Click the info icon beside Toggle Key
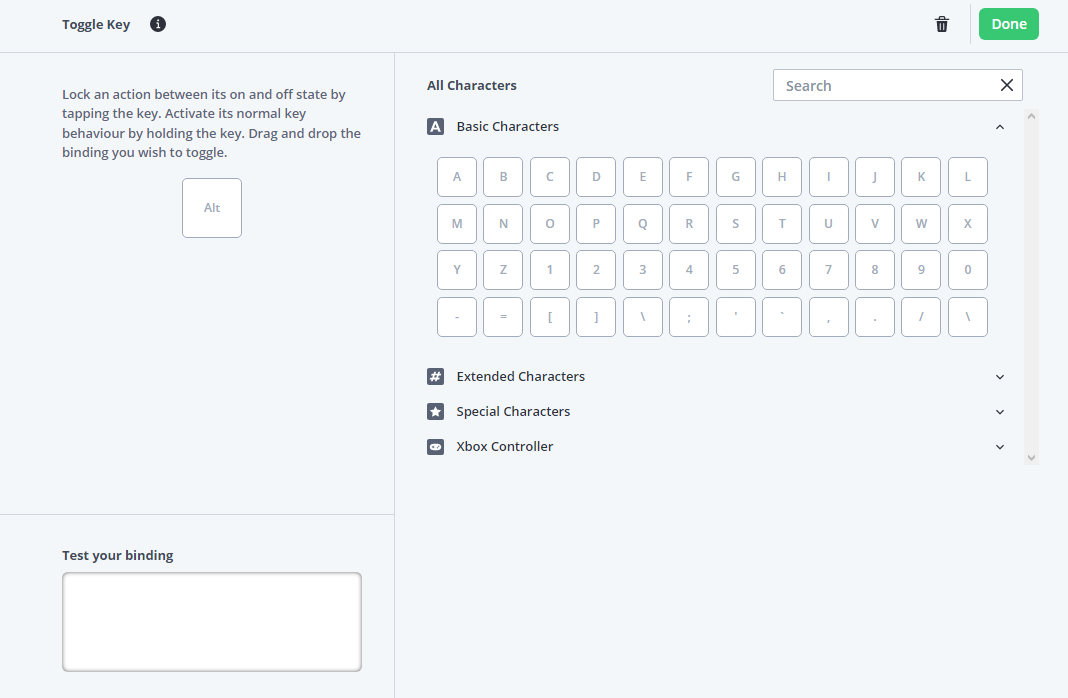The height and width of the screenshot is (698, 1068). [x=158, y=24]
